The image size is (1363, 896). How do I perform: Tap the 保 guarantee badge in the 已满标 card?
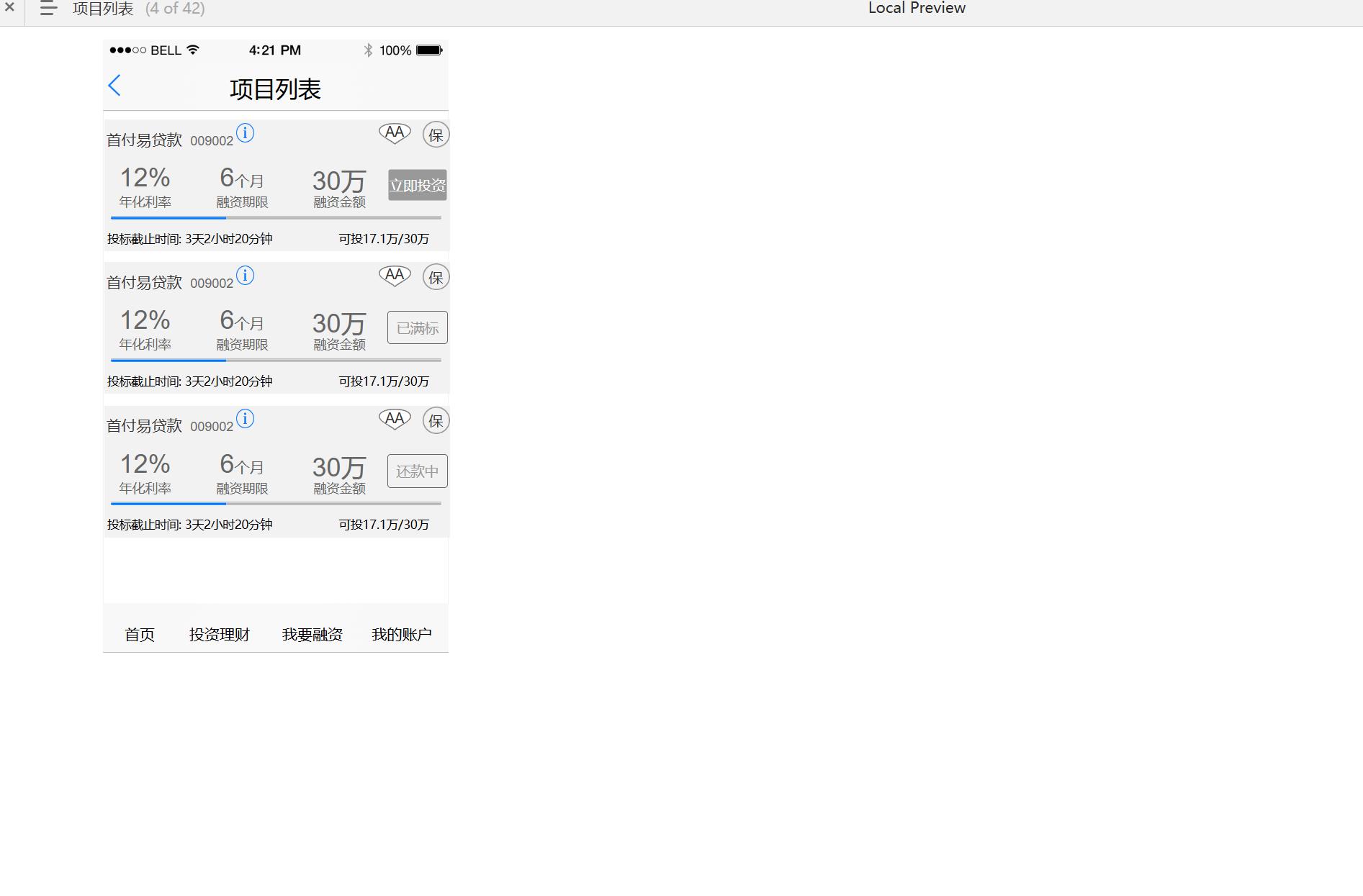(x=436, y=277)
